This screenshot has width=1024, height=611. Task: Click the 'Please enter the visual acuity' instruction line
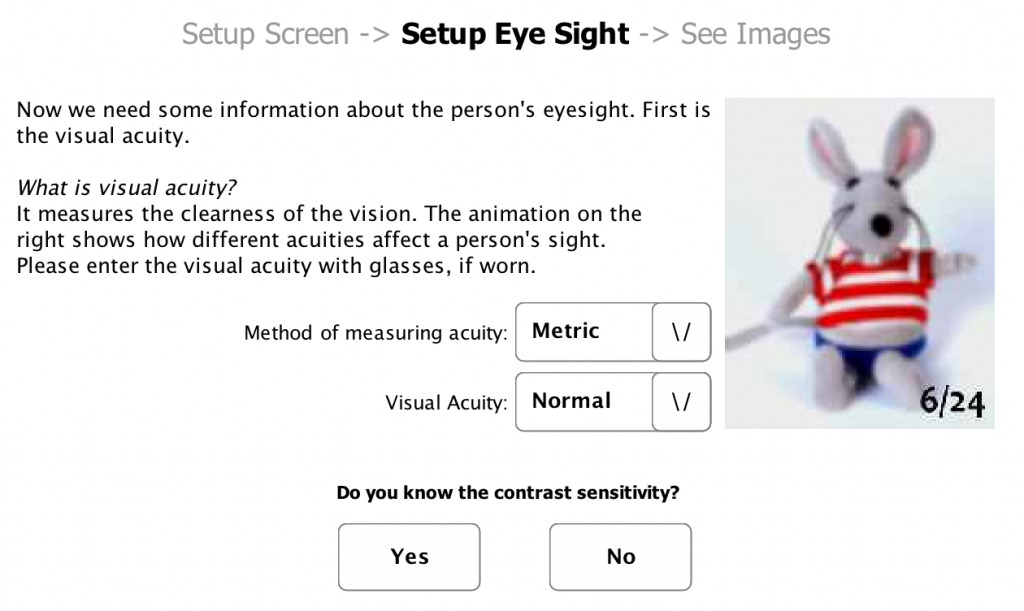pyautogui.click(x=276, y=266)
